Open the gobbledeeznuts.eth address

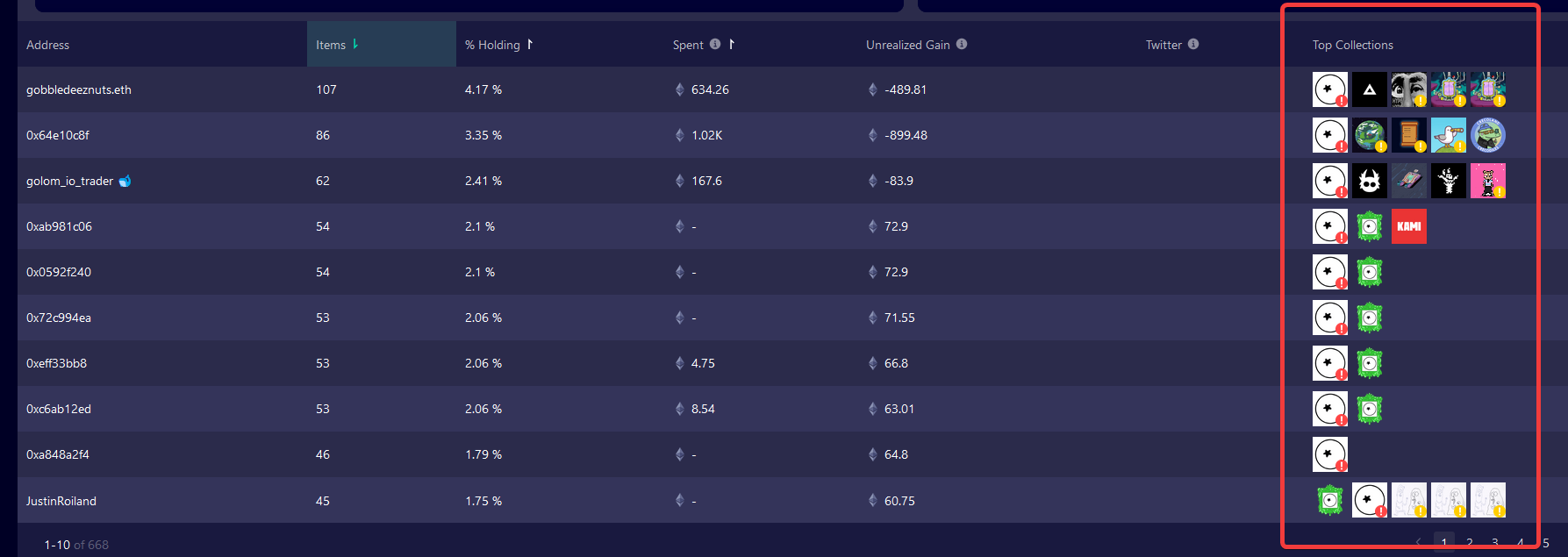click(79, 89)
